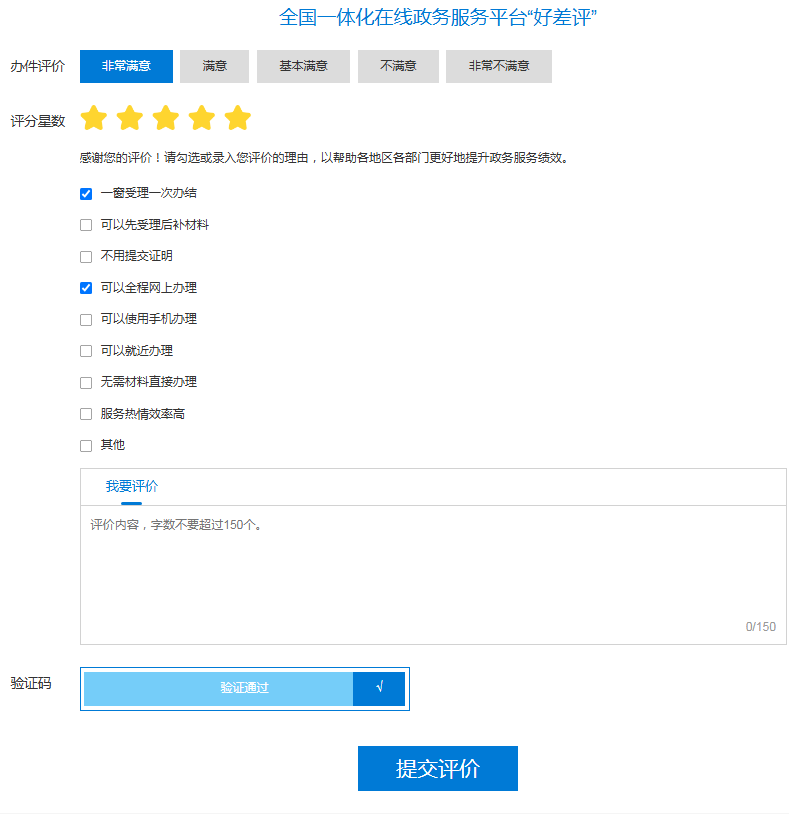Select the 非常满意 rating button
Image resolution: width=789 pixels, height=814 pixels.
coord(126,66)
